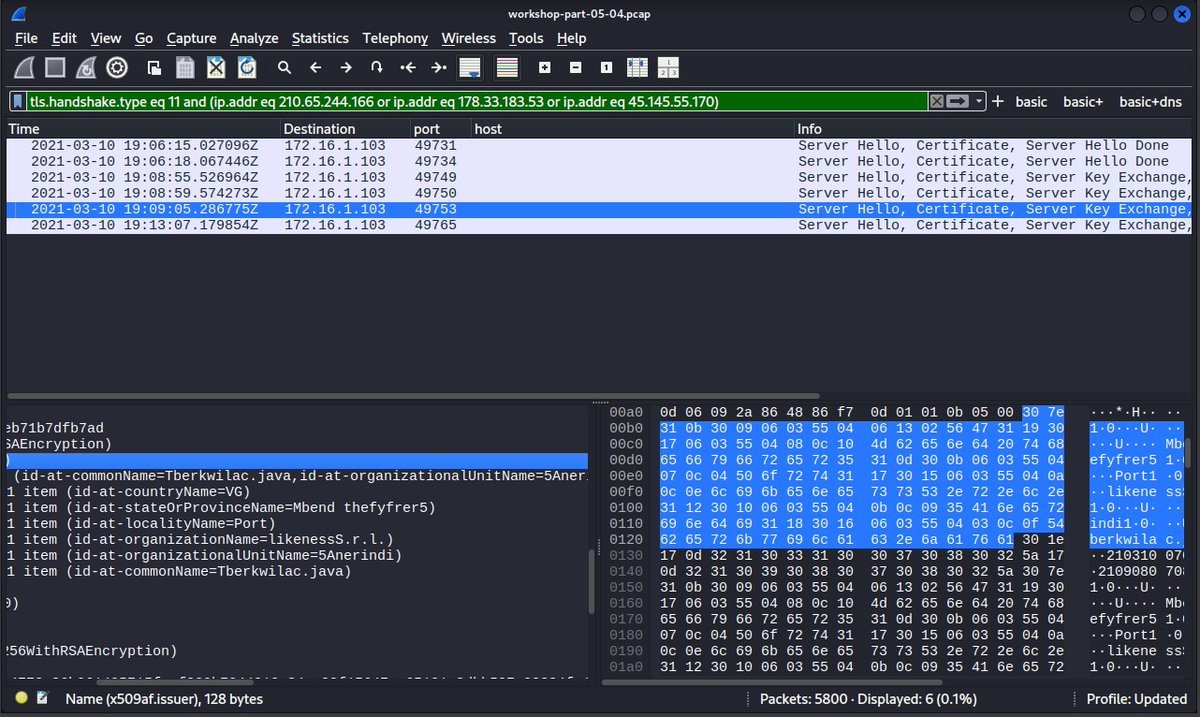Clear the display filter with X
The height and width of the screenshot is (717, 1200).
pos(936,101)
